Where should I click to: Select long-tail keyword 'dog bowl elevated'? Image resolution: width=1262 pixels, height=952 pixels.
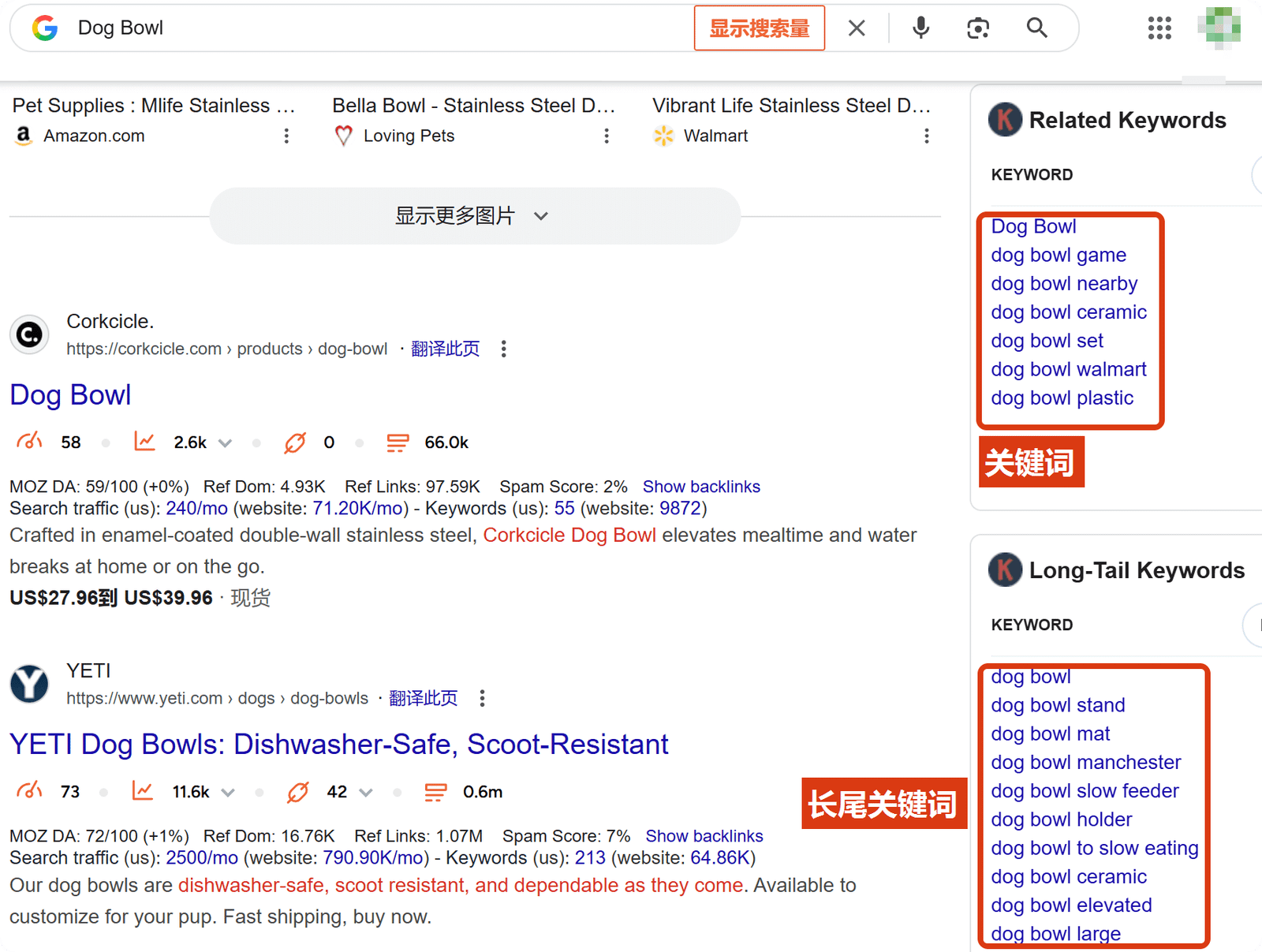(1071, 905)
